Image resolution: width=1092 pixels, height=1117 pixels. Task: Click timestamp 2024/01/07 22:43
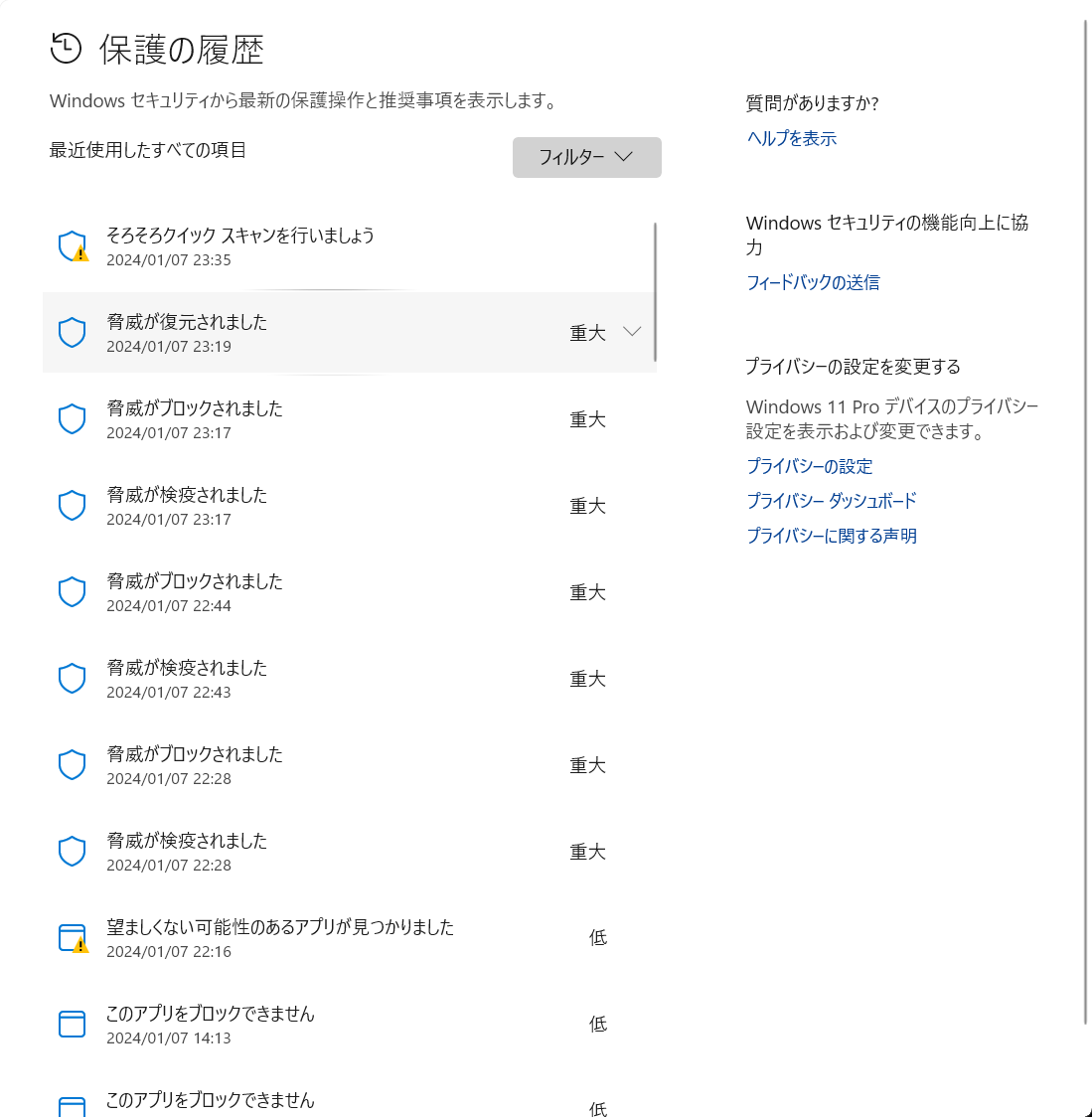pos(169,693)
